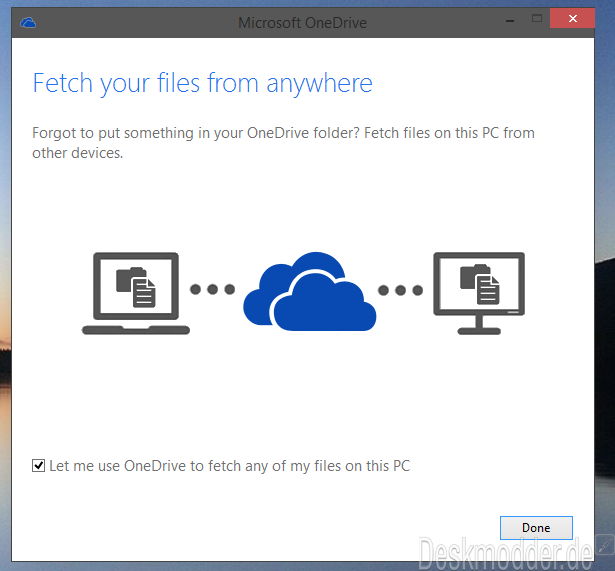This screenshot has width=615, height=571.
Task: Click the large blue OneDrive cloud graphic
Action: [x=310, y=291]
